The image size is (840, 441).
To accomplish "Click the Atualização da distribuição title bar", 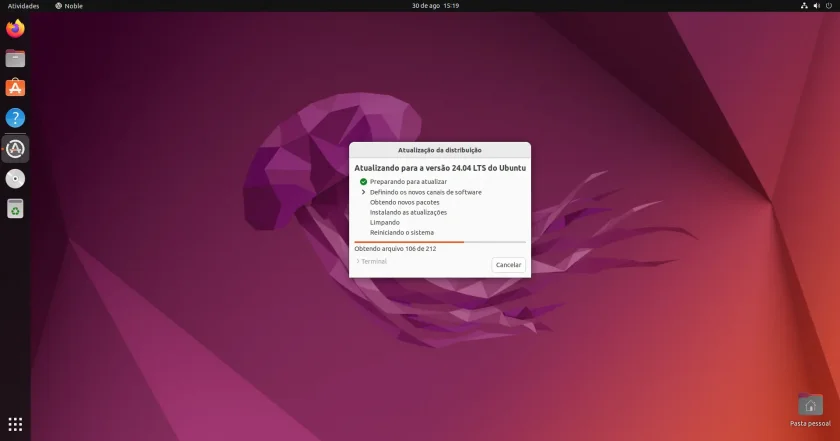I will pos(440,150).
